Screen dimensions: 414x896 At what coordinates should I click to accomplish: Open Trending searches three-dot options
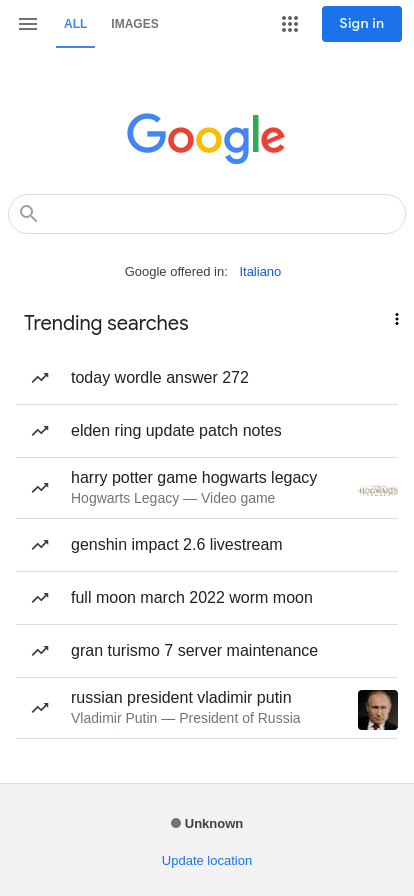coord(396,319)
